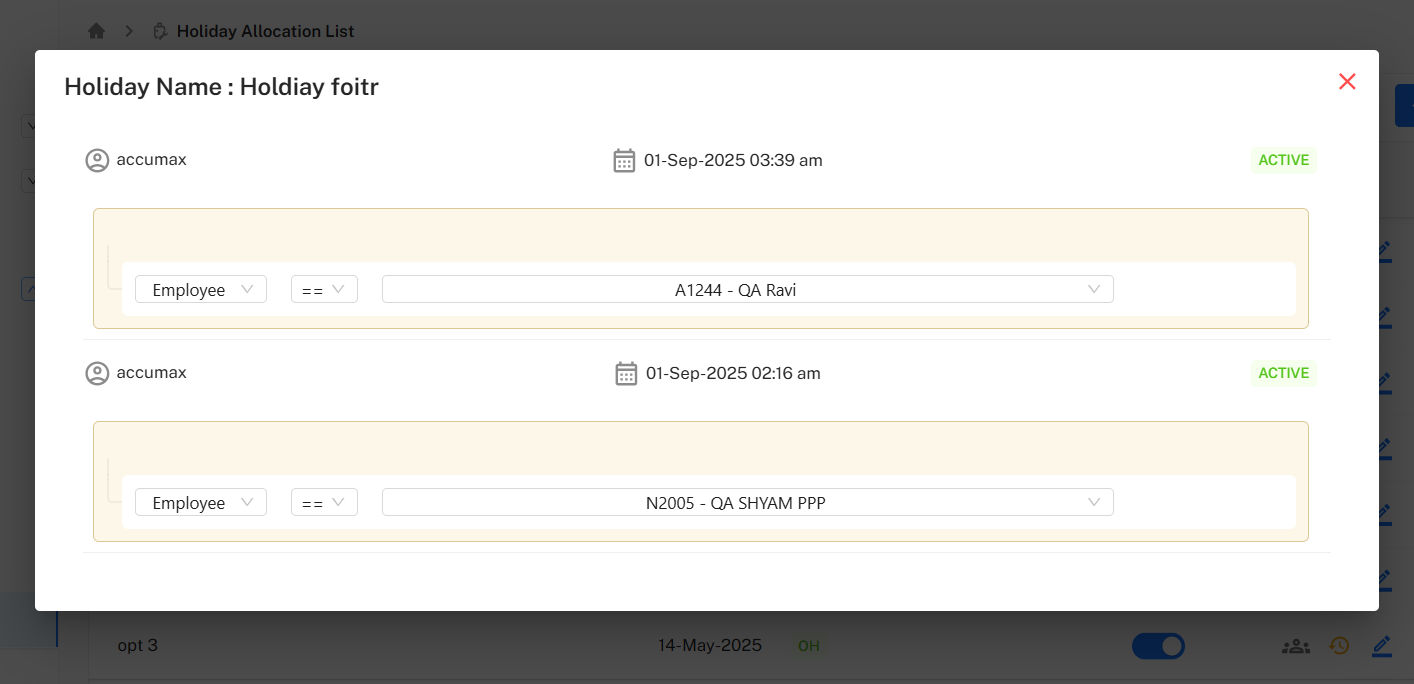Click the first ACTIVE status badge

1283,160
